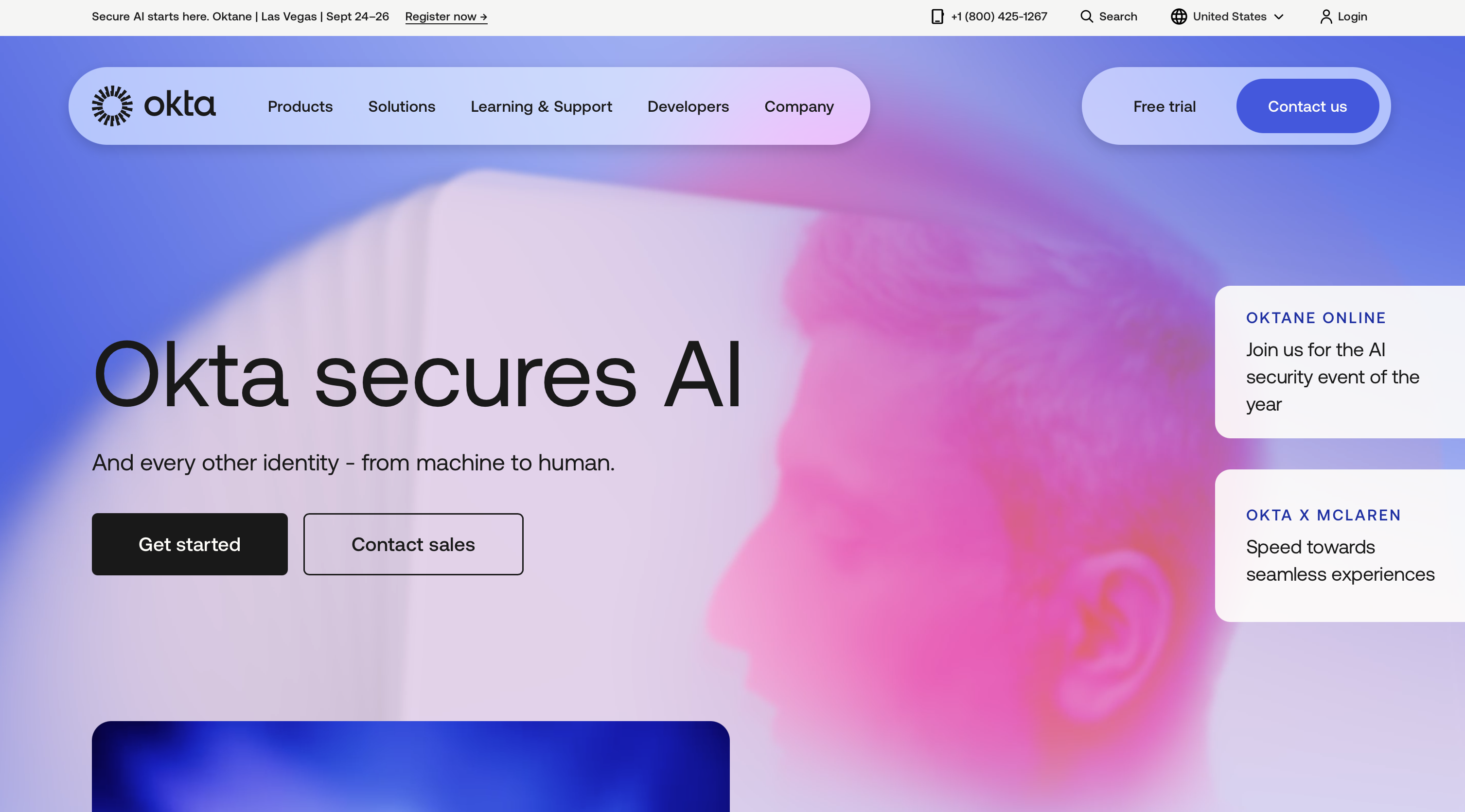The width and height of the screenshot is (1465, 812).
Task: Click the Okta sunburst logo icon
Action: [112, 105]
